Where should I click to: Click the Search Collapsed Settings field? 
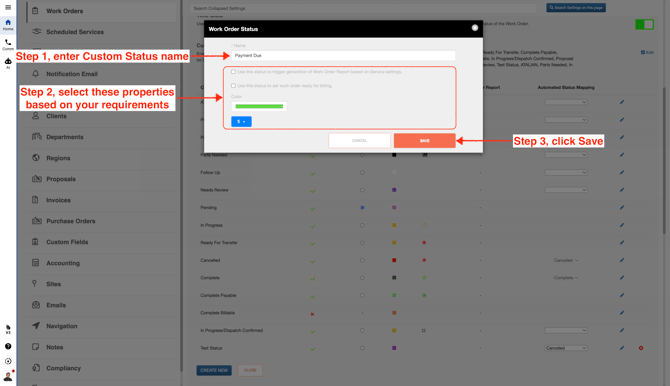[364, 8]
